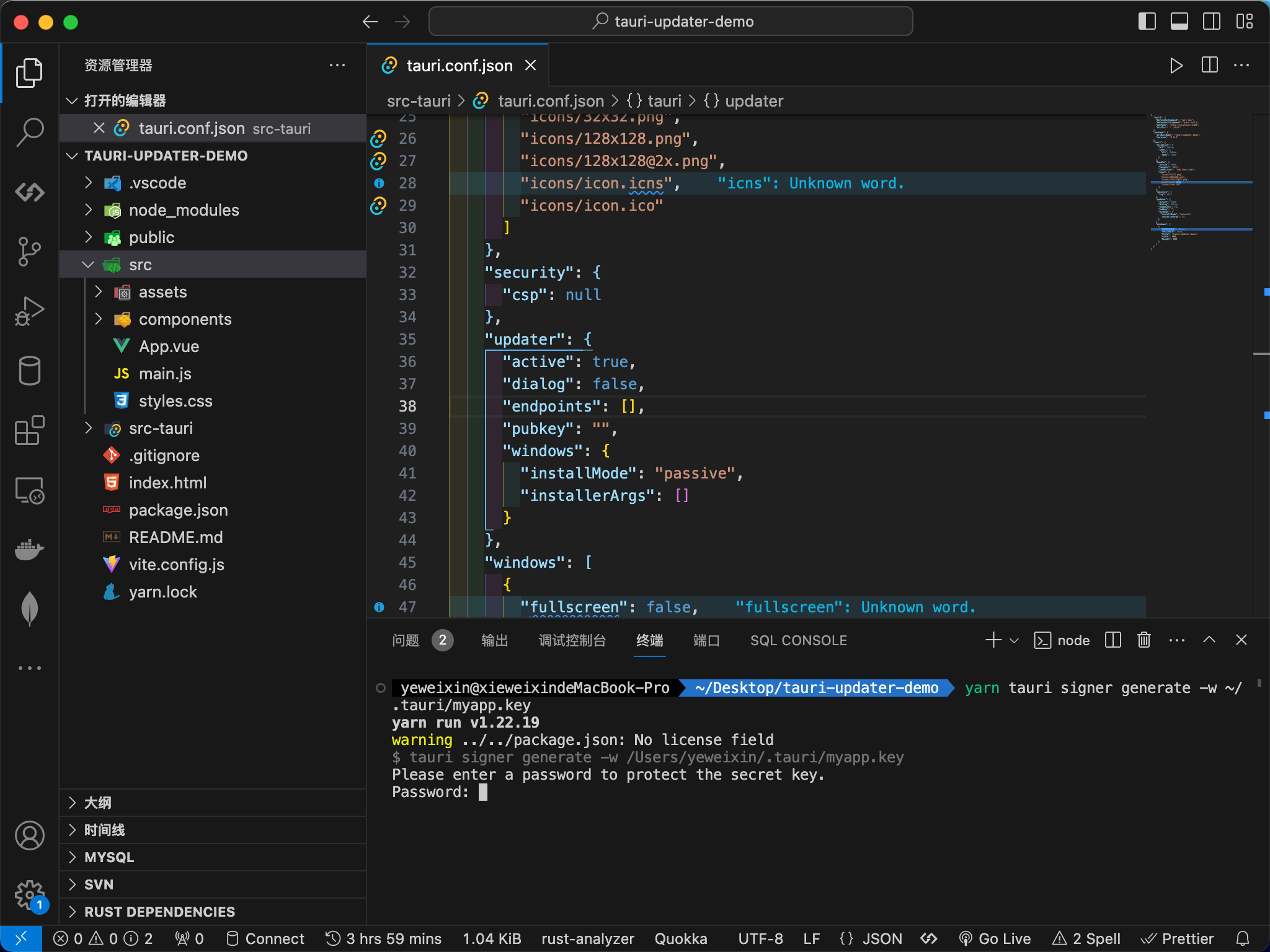
Task: Click the Connect status bar button
Action: [265, 938]
